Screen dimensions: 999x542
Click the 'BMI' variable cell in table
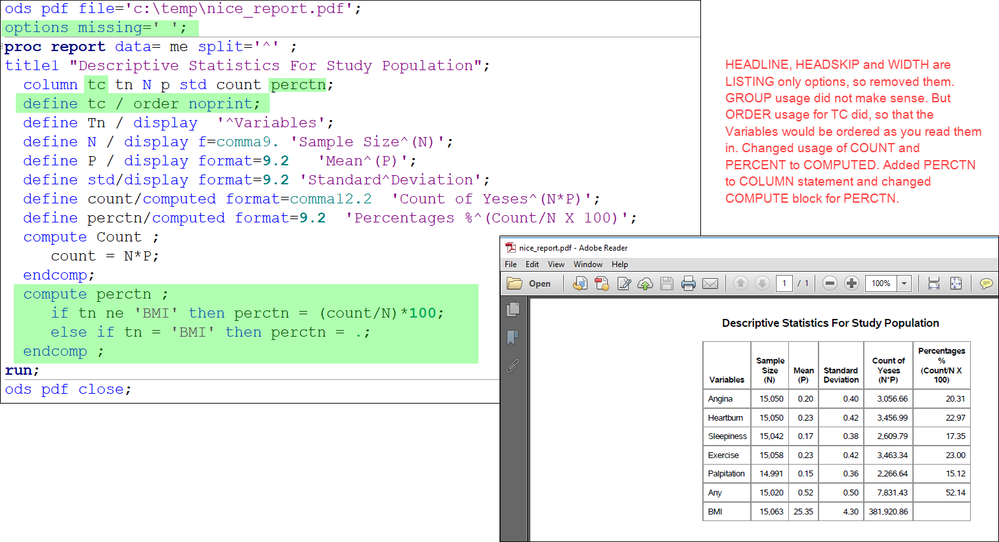[x=727, y=511]
